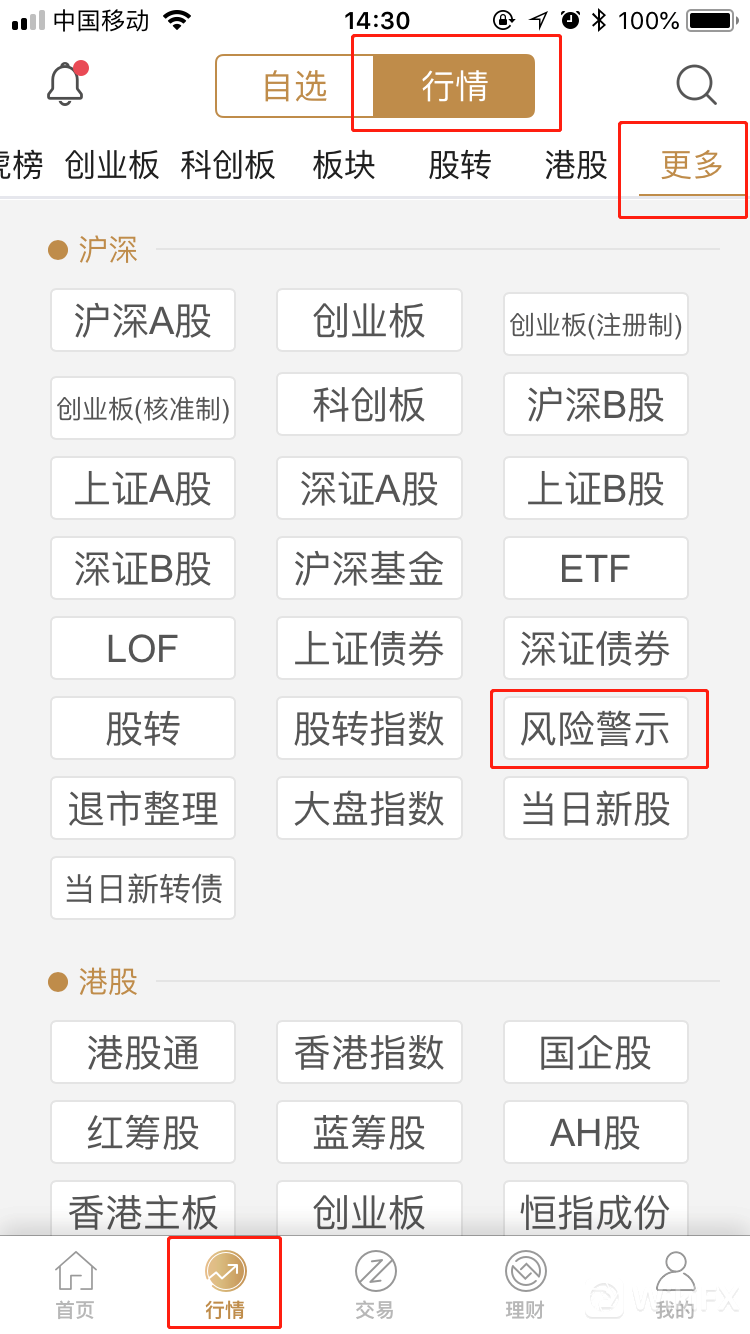This screenshot has width=750, height=1334.
Task: Switch to the 科创板 top tab
Action: [228, 165]
